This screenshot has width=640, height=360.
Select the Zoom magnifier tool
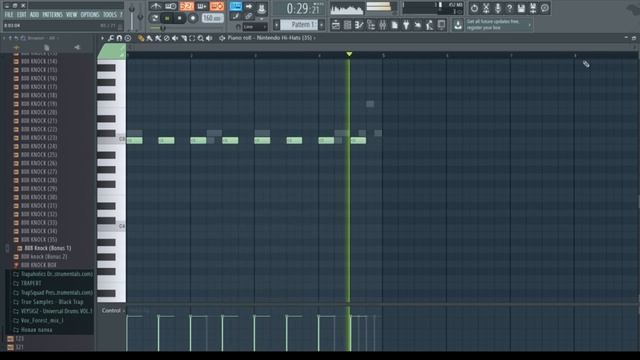tap(200, 38)
